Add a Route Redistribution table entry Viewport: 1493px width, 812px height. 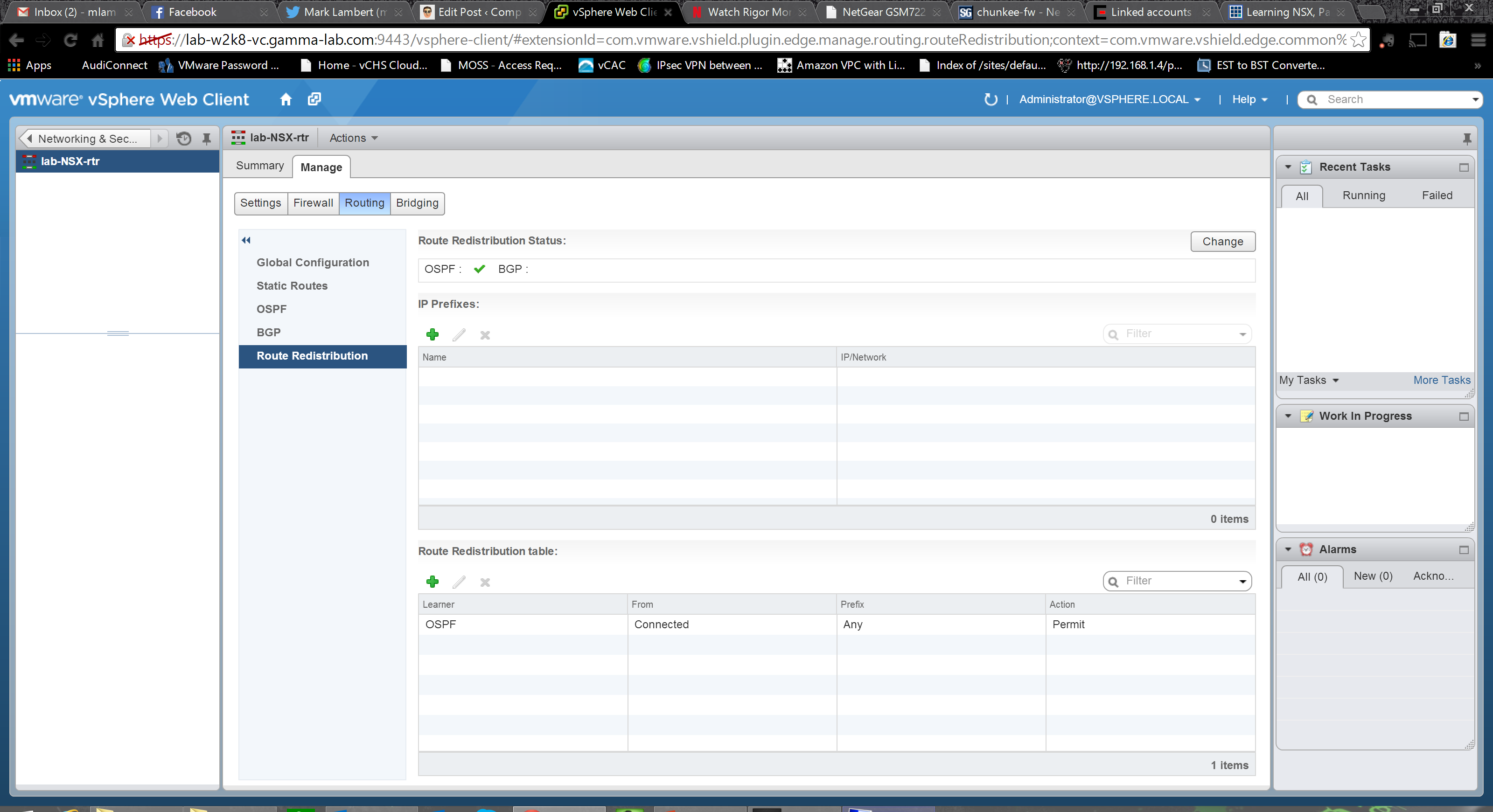point(433,581)
